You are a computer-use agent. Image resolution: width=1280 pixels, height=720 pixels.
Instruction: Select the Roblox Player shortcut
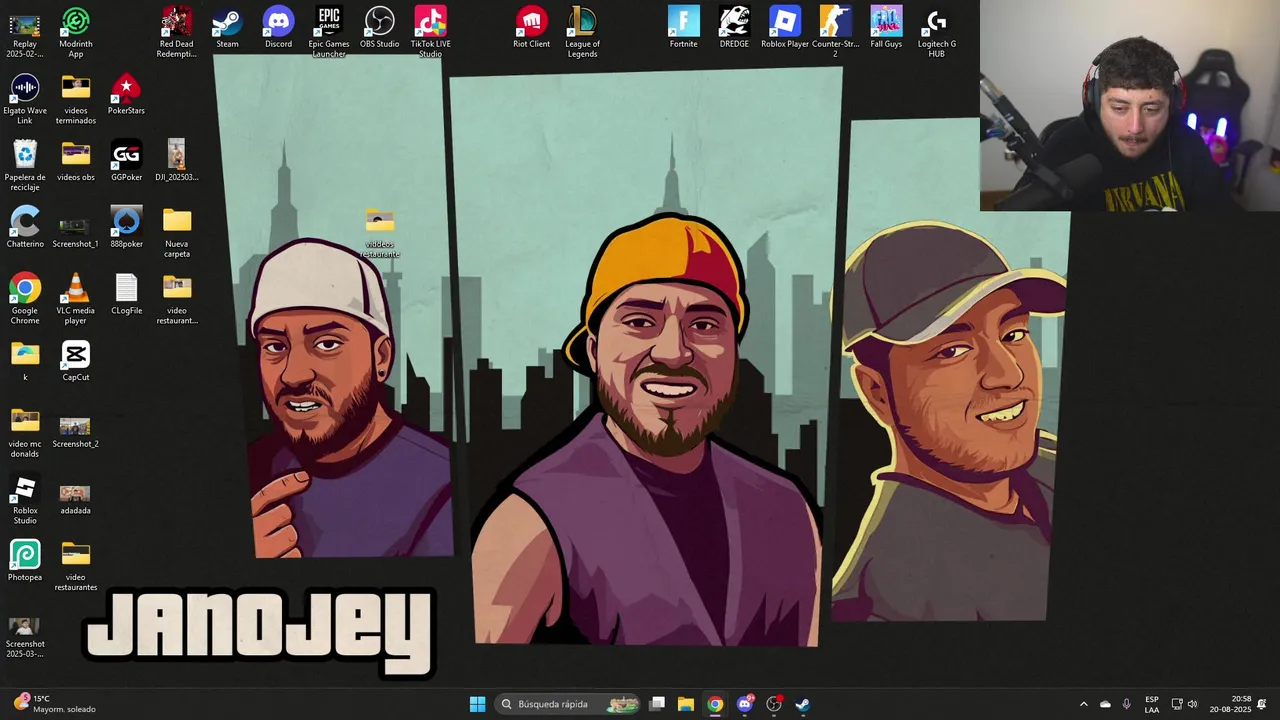[x=785, y=27]
